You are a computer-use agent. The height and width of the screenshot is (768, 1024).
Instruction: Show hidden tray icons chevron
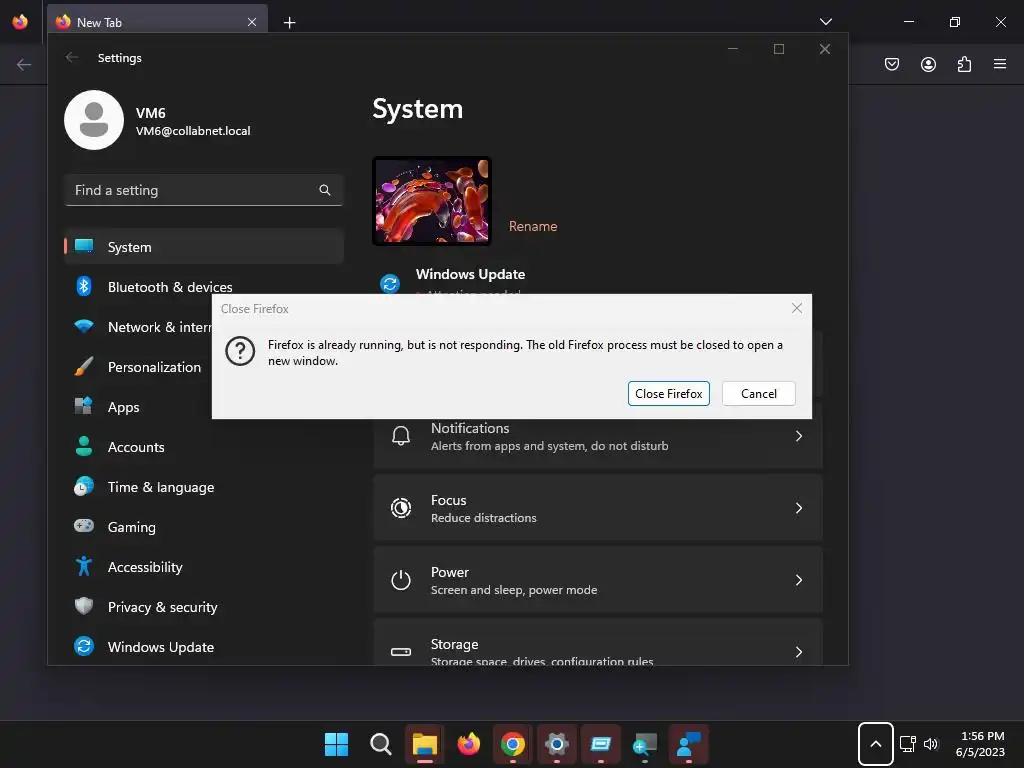click(876, 744)
